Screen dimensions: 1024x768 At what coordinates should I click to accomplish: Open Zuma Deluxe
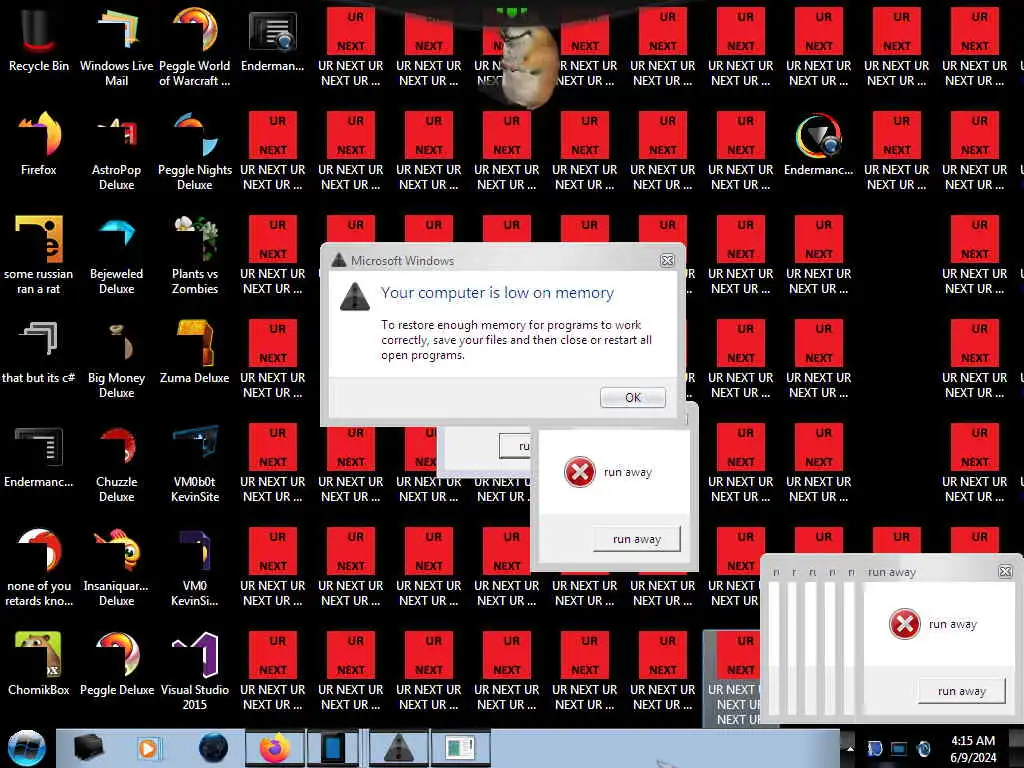tap(195, 351)
